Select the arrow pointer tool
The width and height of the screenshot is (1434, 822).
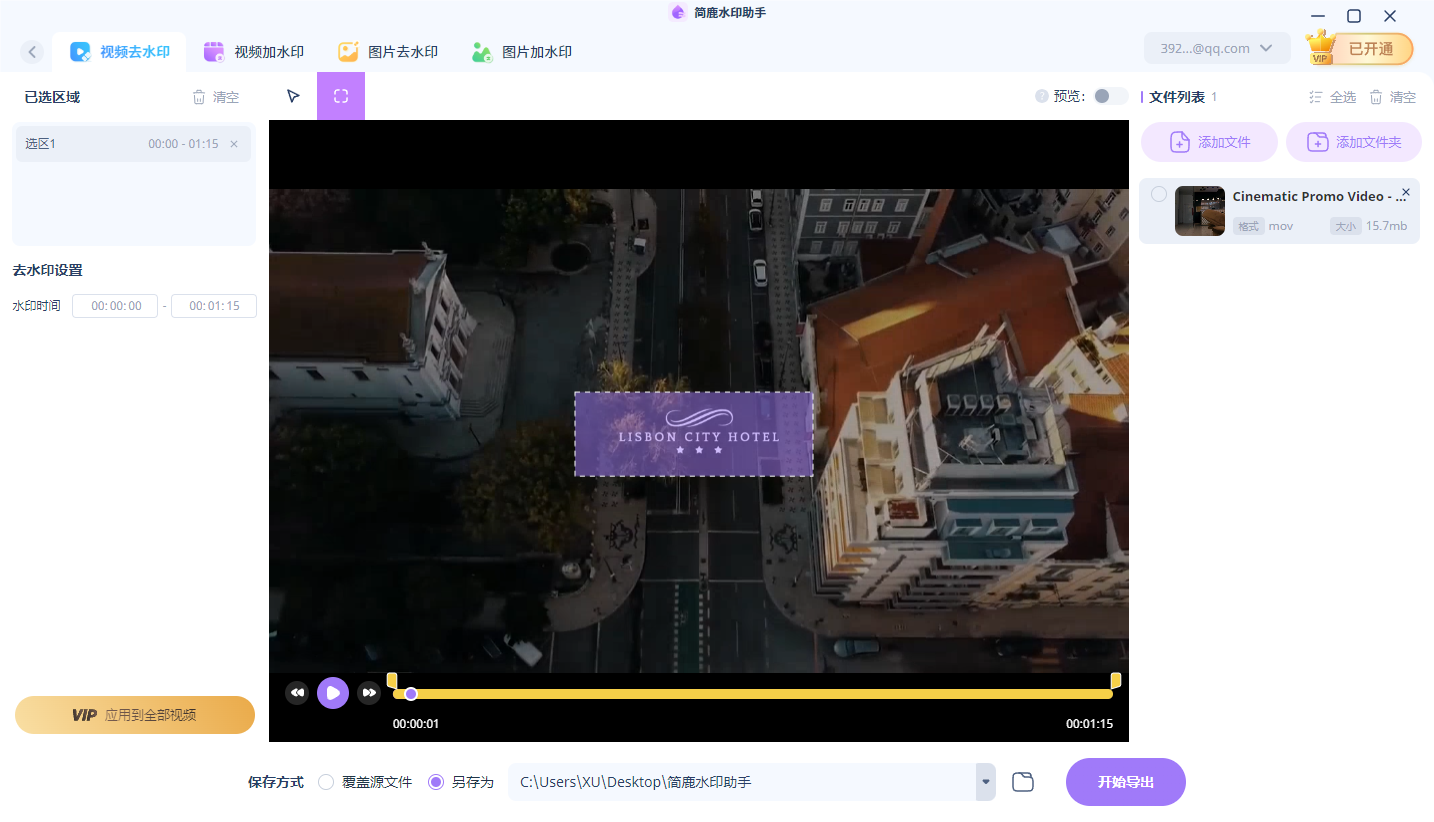click(x=293, y=96)
